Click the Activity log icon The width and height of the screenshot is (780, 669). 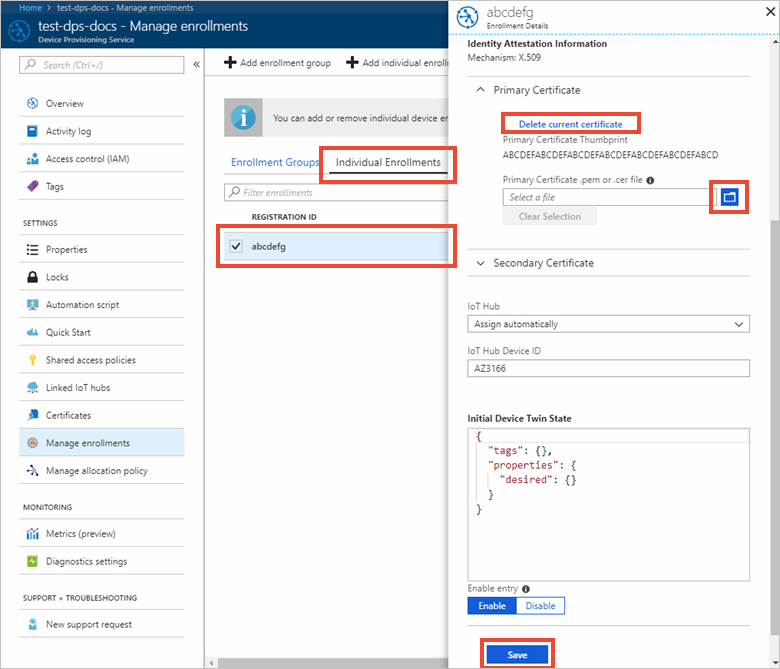point(32,131)
